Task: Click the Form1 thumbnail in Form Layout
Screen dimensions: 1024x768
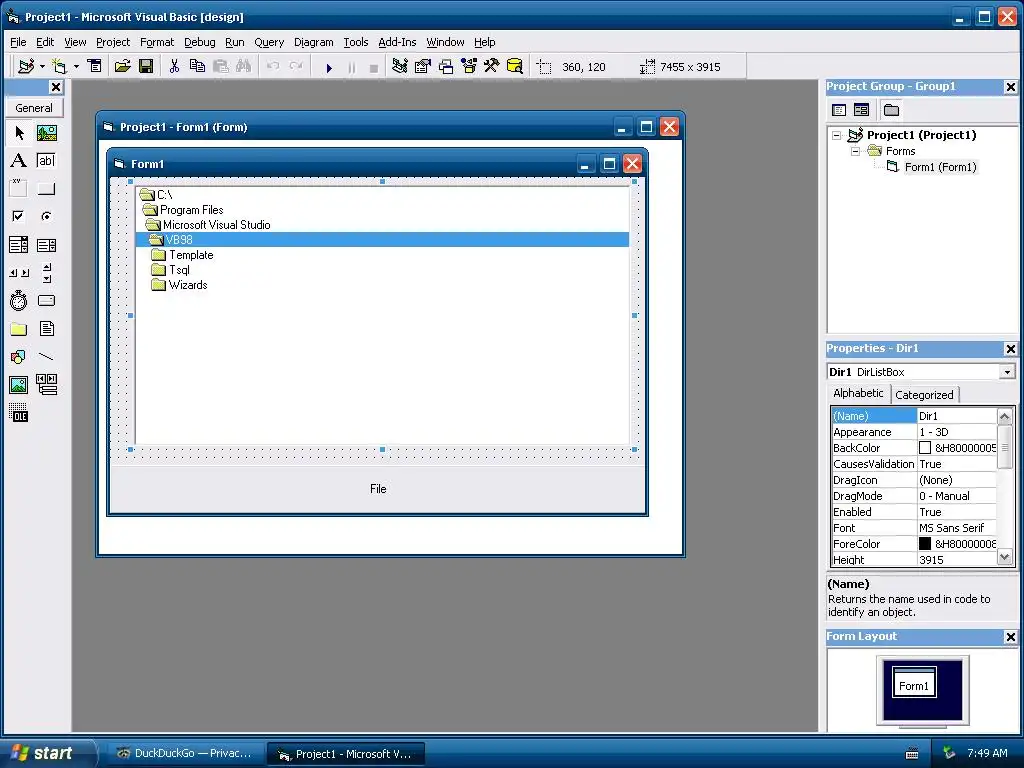Action: (914, 682)
